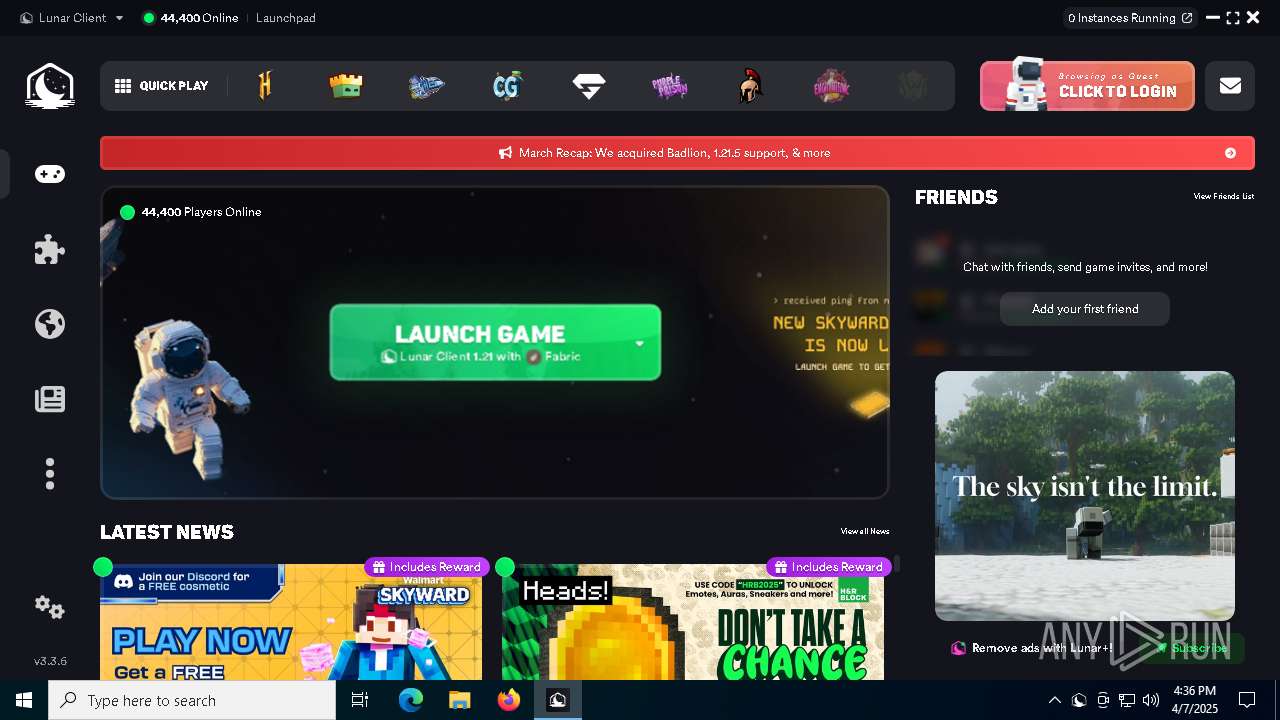1280x720 pixels.
Task: Add your first friend
Action: tap(1085, 309)
